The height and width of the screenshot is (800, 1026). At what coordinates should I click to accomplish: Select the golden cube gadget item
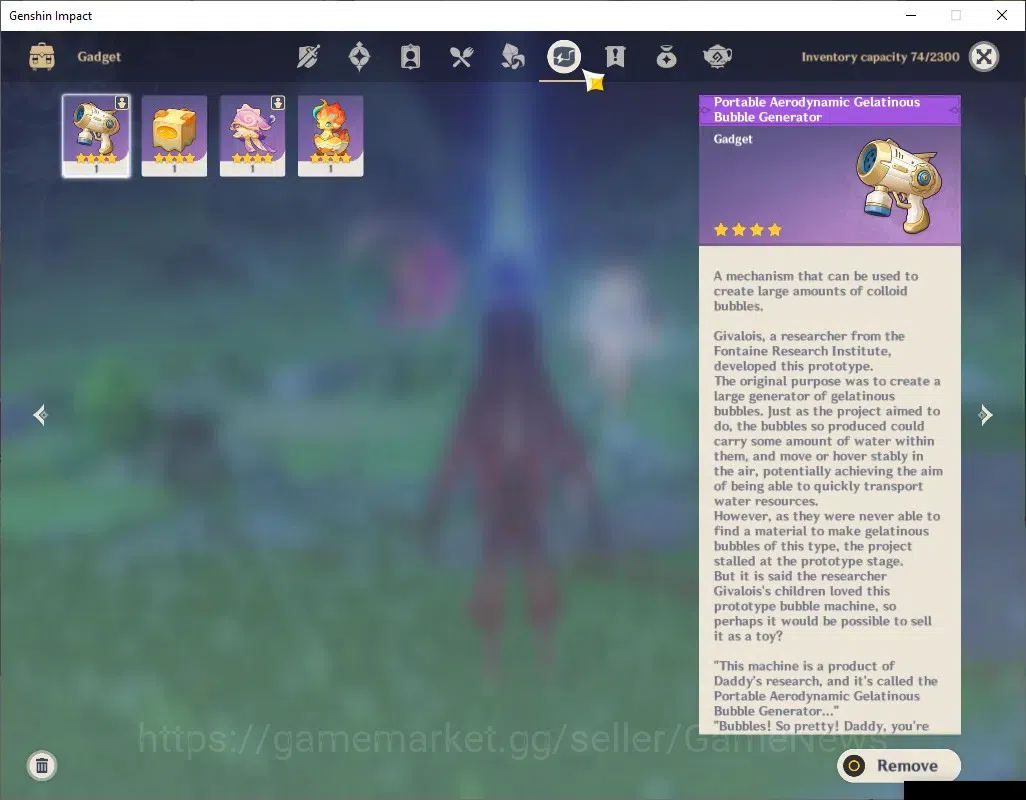click(174, 136)
